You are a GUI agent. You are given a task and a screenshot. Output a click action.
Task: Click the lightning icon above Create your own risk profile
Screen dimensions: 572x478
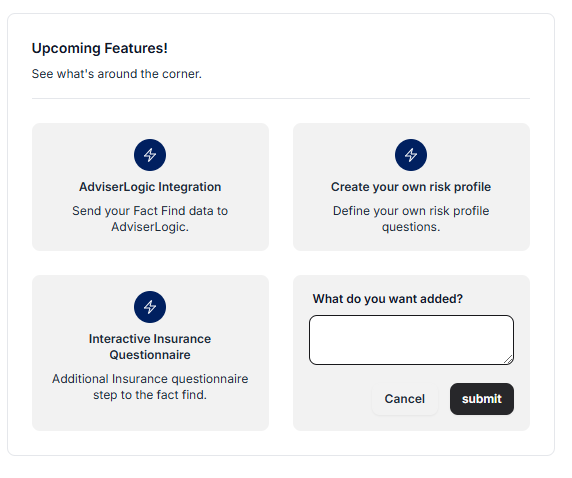pyautogui.click(x=411, y=155)
